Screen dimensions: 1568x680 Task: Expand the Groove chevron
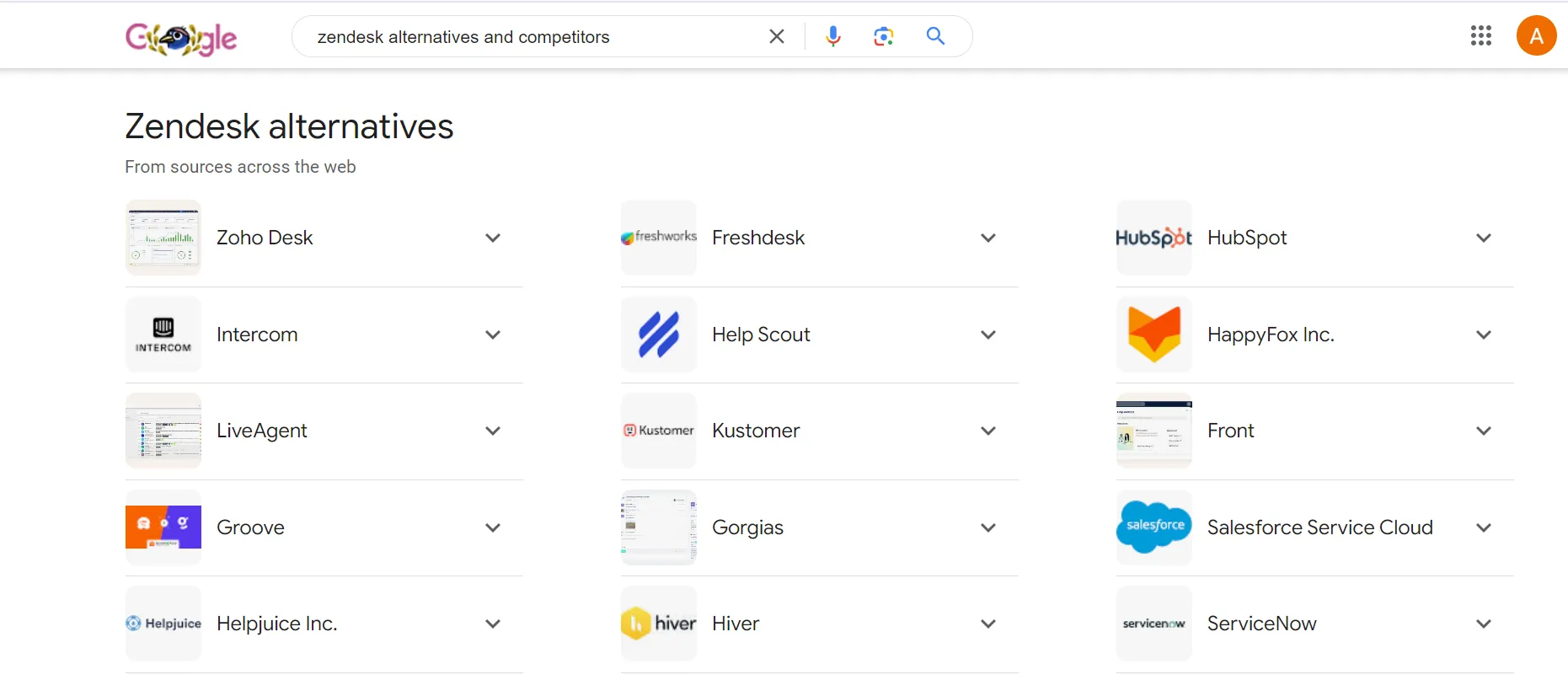point(493,528)
